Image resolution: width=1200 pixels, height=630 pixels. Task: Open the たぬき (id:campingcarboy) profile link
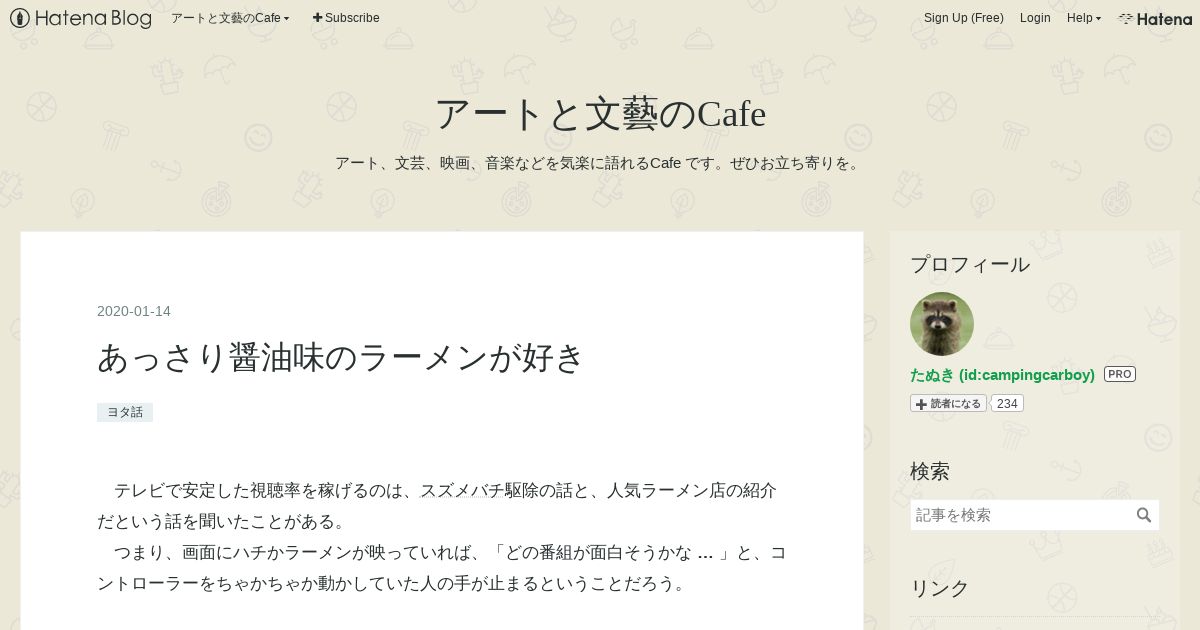(1002, 374)
